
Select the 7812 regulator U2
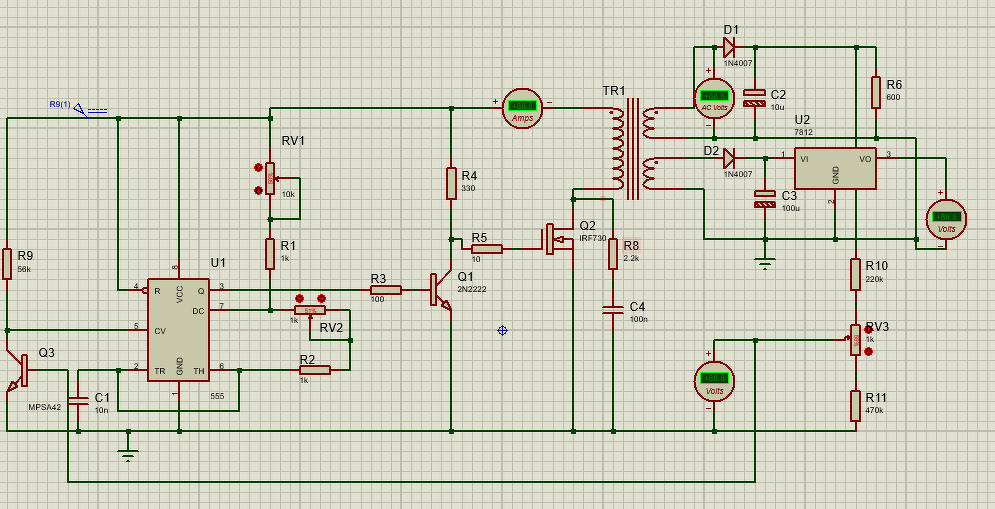click(835, 169)
